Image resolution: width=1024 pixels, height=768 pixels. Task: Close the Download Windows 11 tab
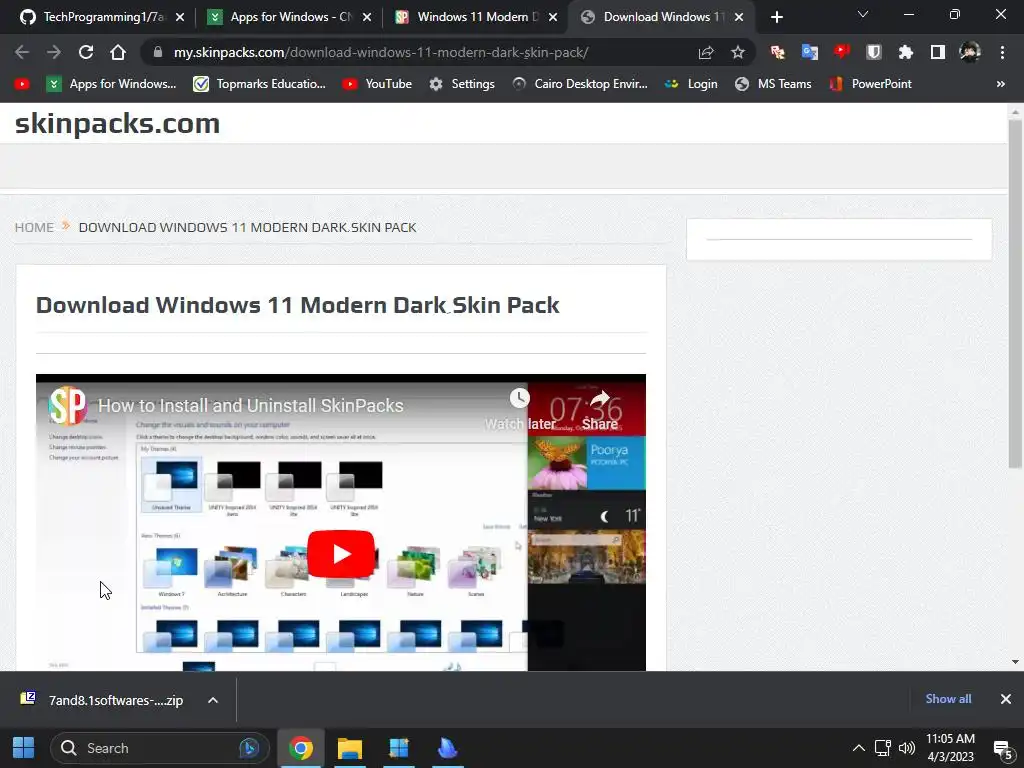[x=739, y=17]
